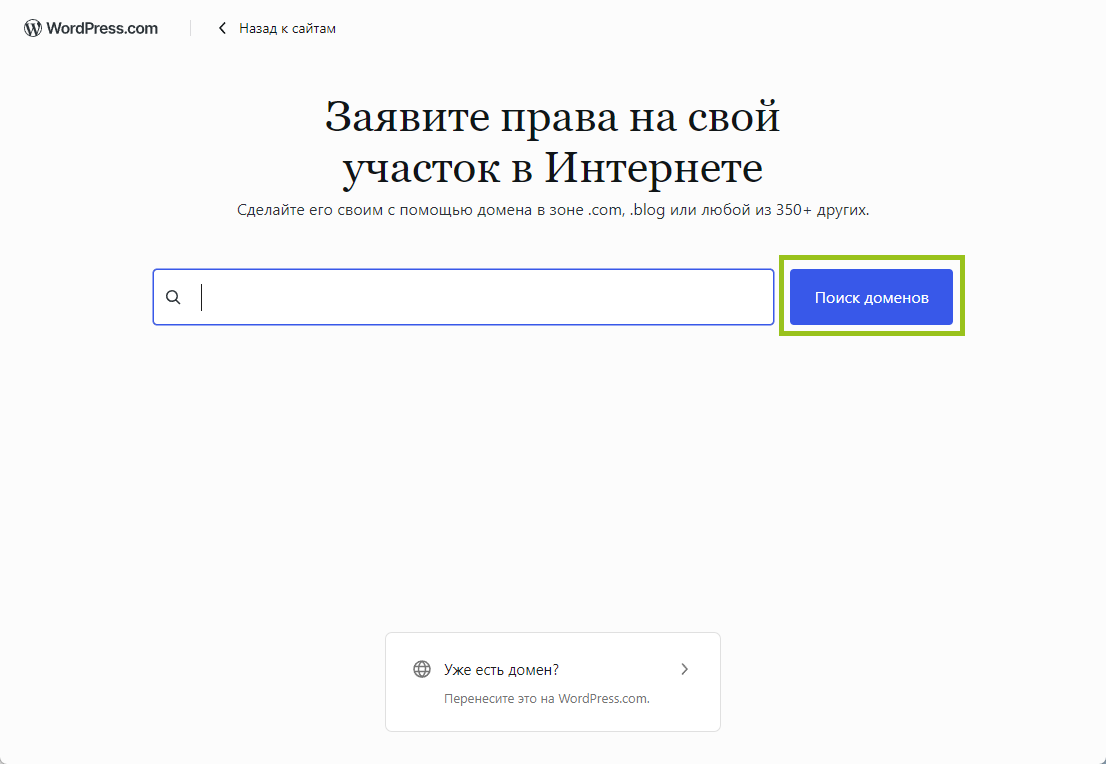Click the globe icon beside 'Уже есть домен?'
This screenshot has height=764, width=1106.
[x=422, y=669]
